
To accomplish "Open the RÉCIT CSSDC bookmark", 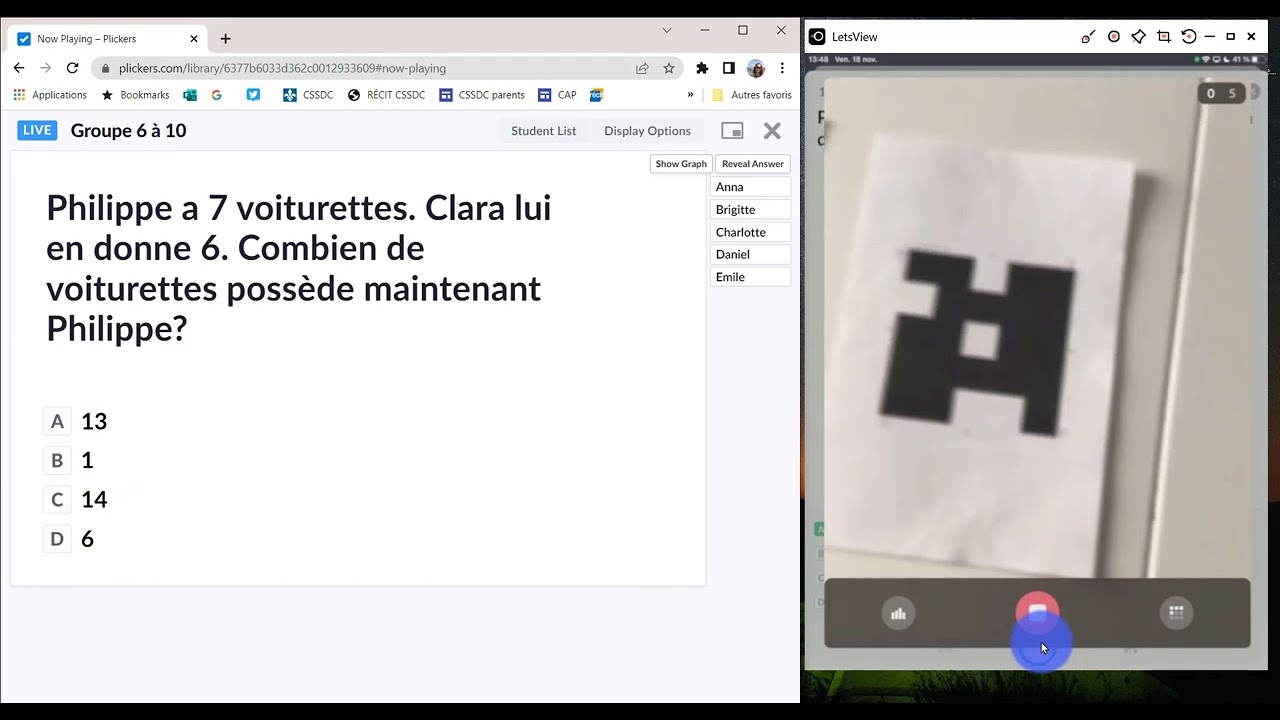I will pos(386,95).
